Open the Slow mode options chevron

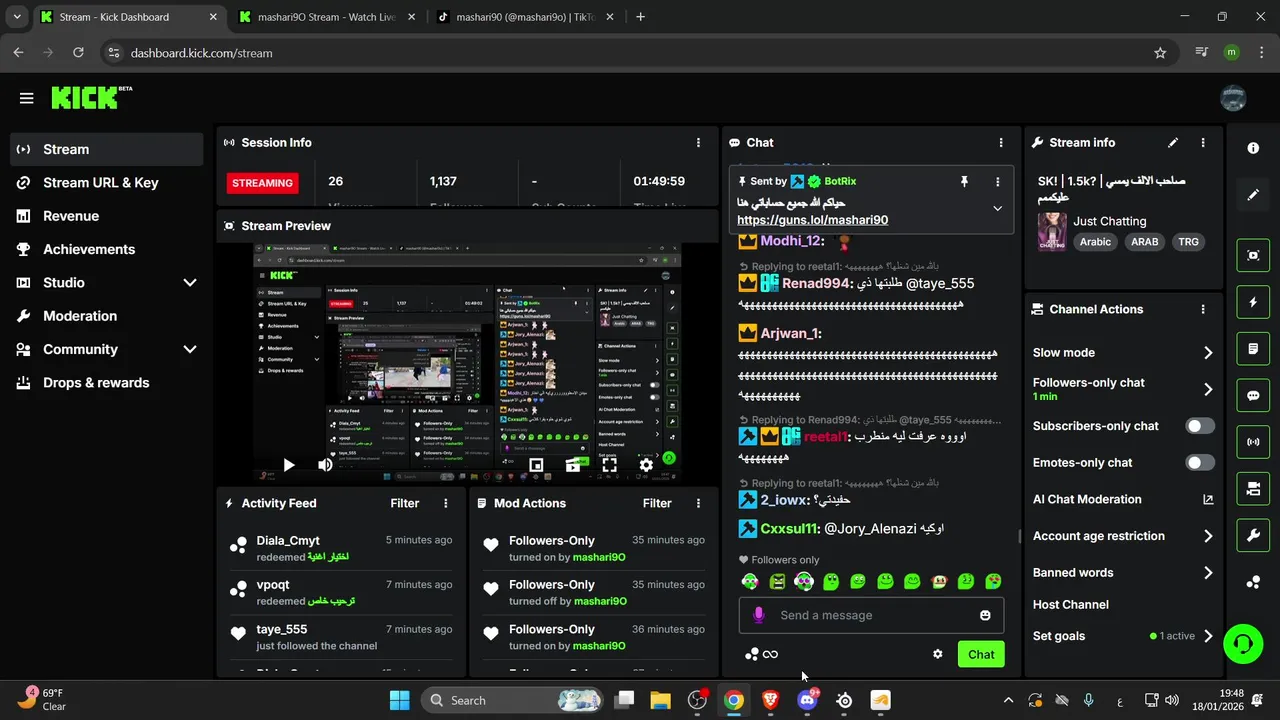tap(1208, 353)
